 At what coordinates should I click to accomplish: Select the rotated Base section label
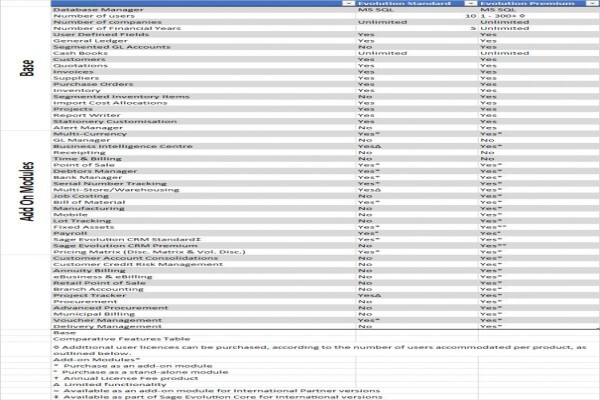(x=27, y=68)
